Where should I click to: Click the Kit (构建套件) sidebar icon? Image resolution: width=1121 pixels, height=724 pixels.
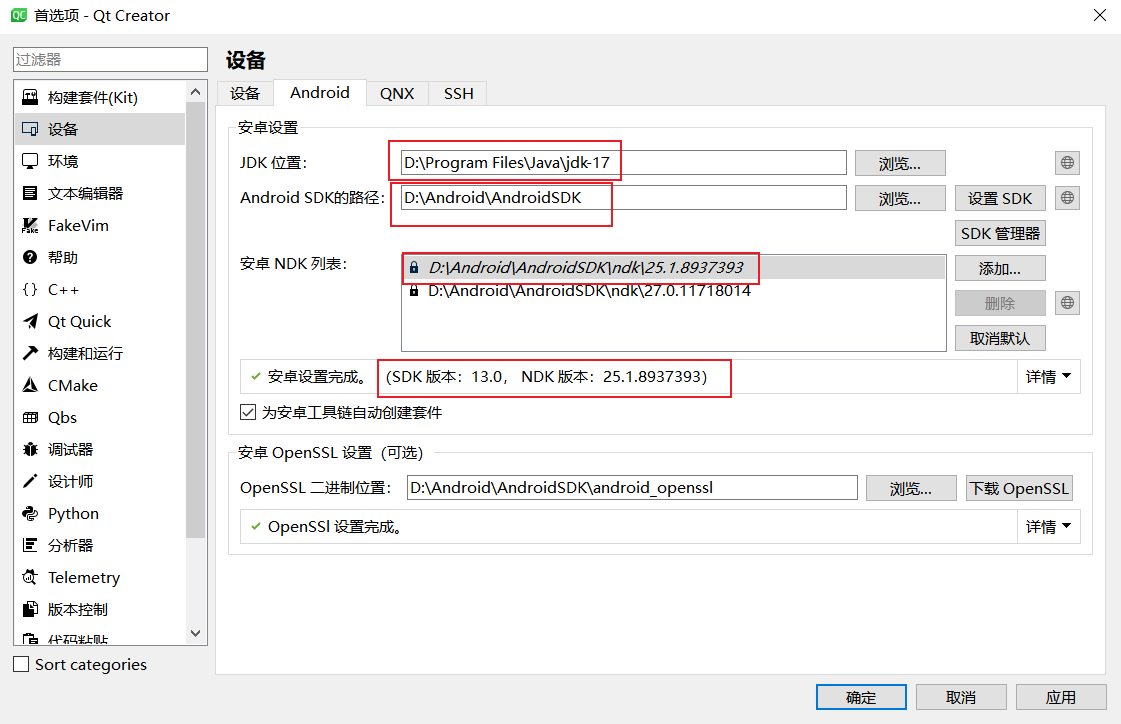[30, 97]
